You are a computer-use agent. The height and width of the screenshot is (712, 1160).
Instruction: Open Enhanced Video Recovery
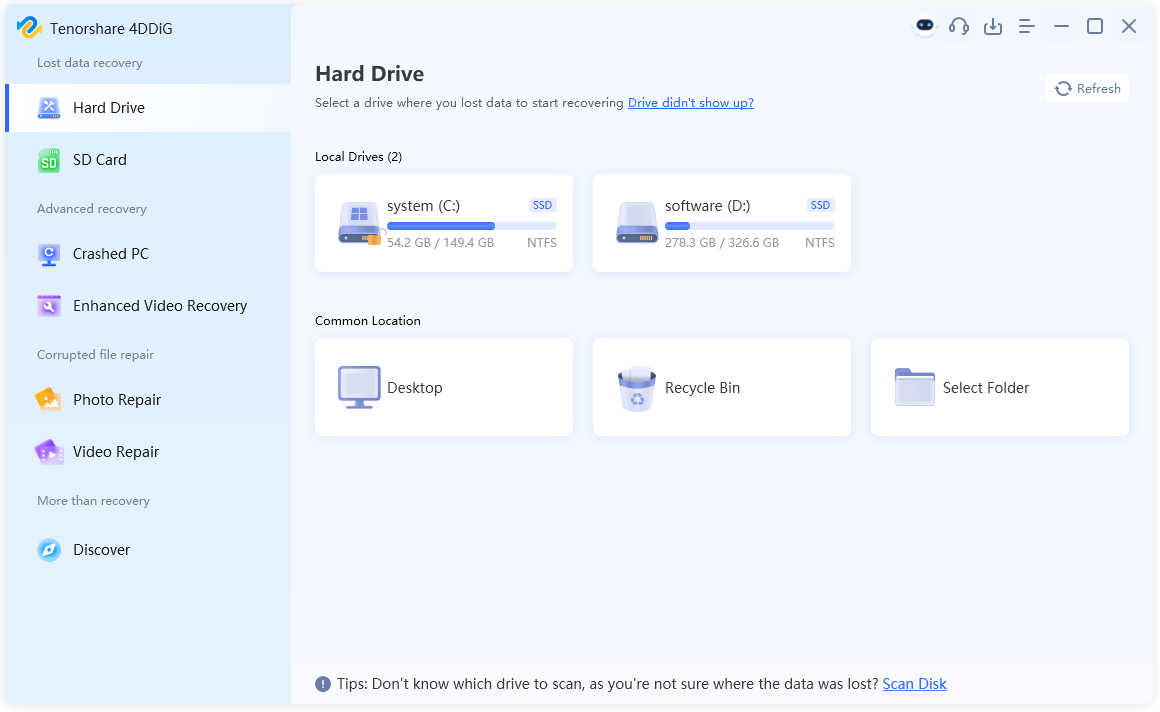(158, 305)
